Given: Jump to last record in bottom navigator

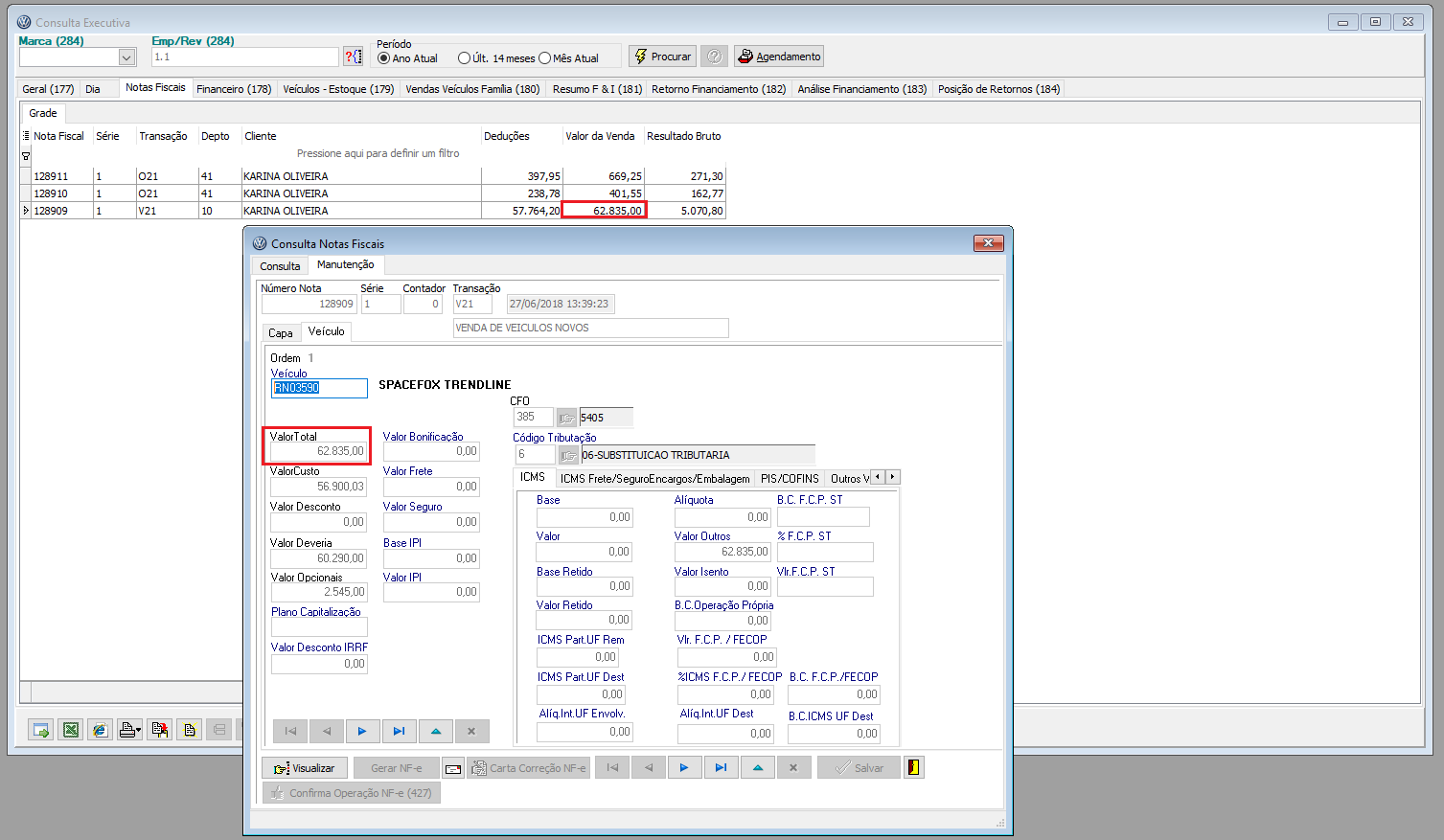Looking at the screenshot, I should (x=721, y=767).
